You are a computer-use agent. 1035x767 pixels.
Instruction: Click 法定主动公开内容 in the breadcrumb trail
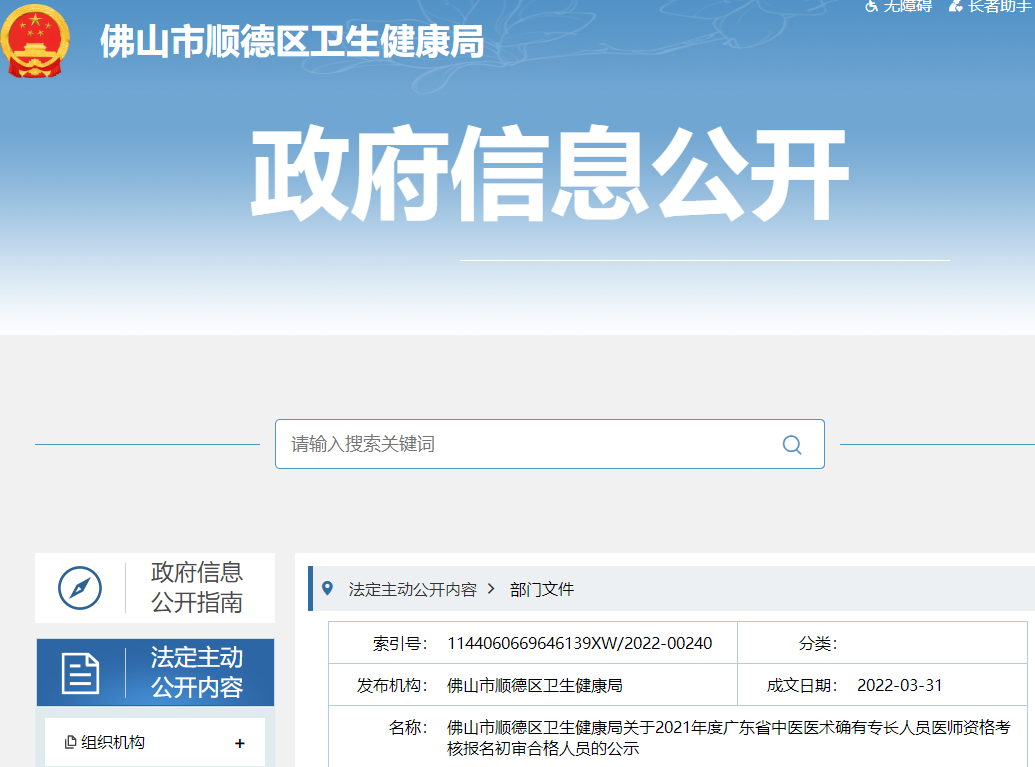pyautogui.click(x=414, y=590)
